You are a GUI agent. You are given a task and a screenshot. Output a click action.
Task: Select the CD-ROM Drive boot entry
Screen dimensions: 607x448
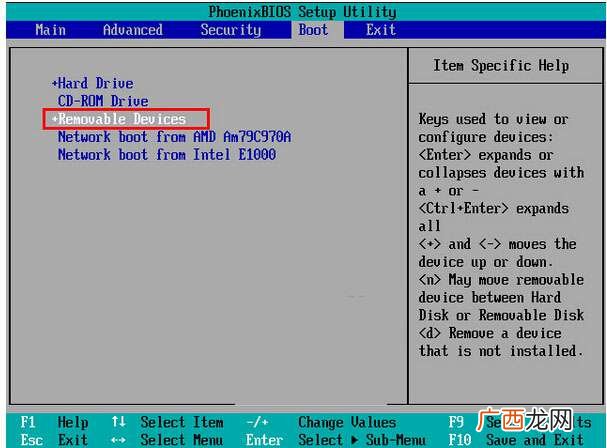tap(103, 101)
